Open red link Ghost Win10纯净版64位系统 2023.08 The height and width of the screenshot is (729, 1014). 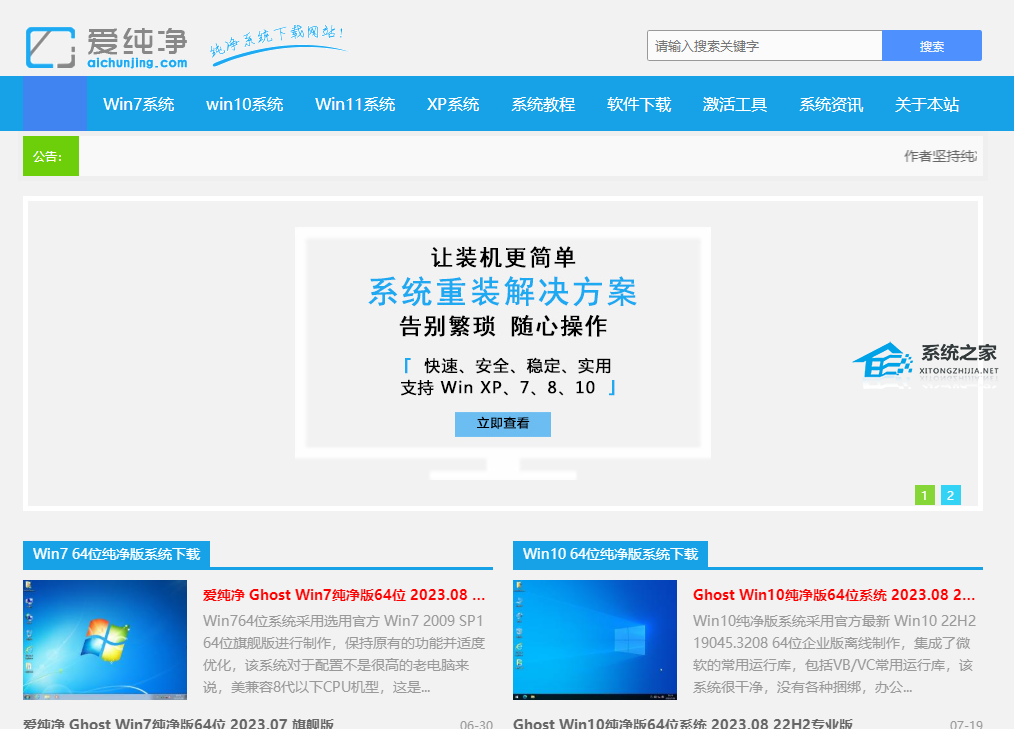tap(834, 594)
